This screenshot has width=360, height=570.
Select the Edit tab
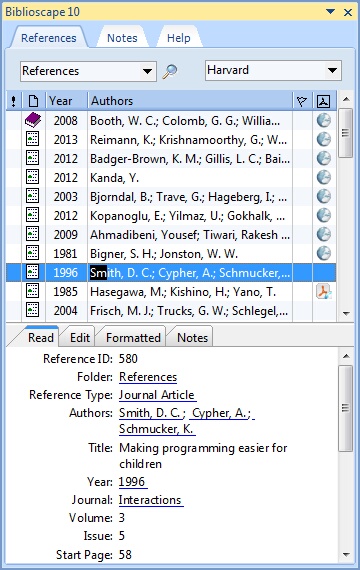pos(80,338)
